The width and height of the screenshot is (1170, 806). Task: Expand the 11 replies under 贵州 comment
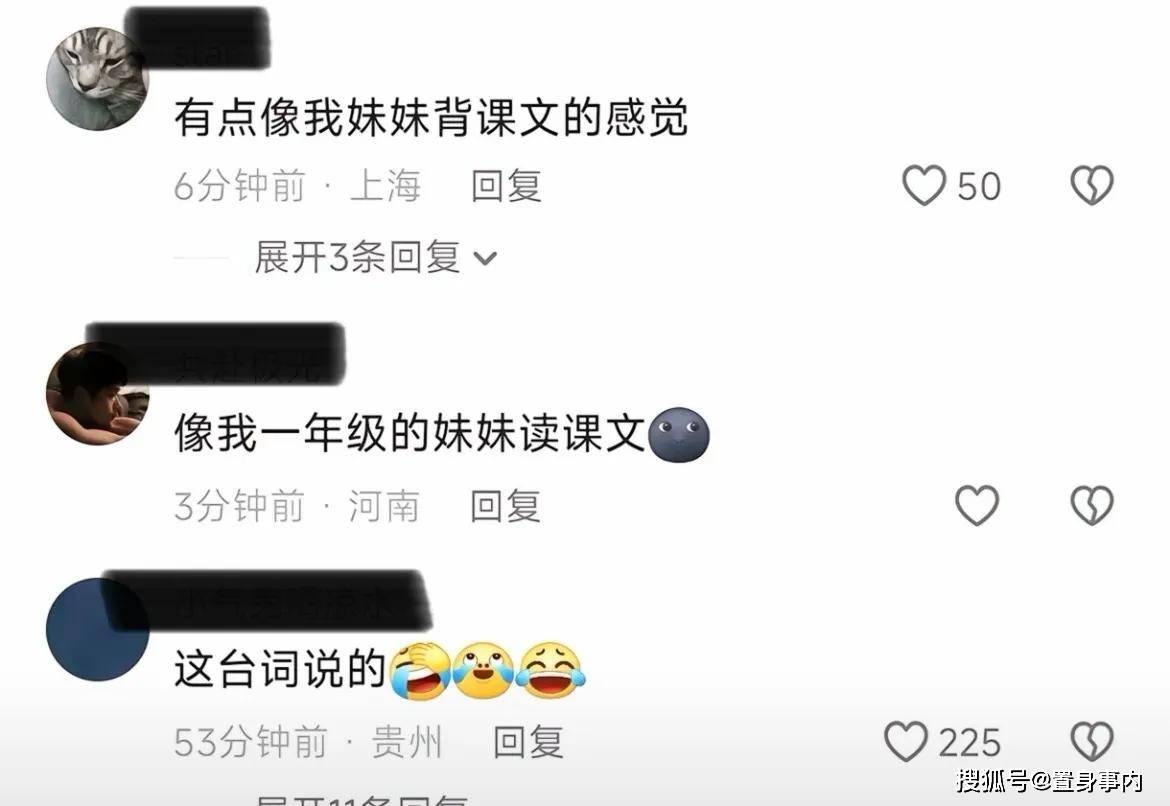362,799
